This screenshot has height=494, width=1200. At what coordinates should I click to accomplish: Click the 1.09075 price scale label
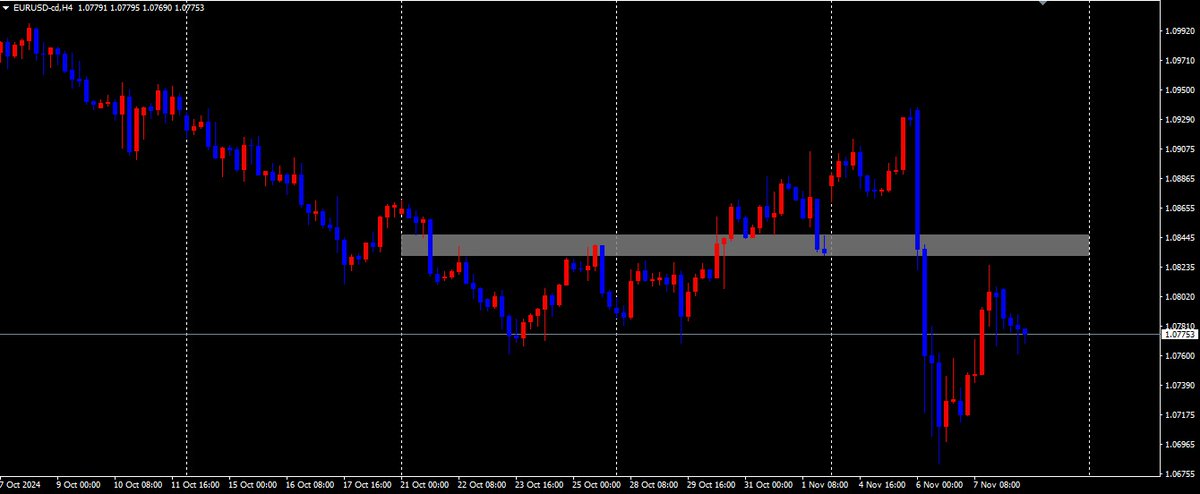click(1180, 149)
